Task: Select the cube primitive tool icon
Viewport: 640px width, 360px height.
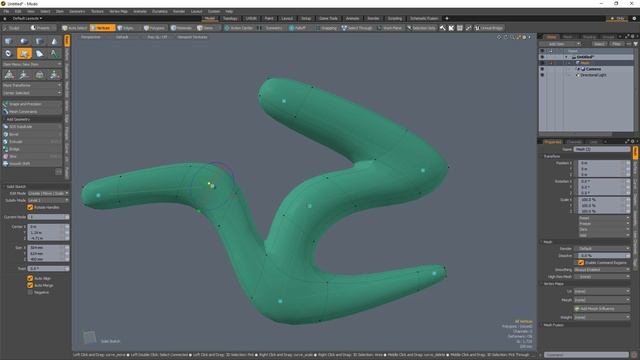Action: [x=9, y=41]
